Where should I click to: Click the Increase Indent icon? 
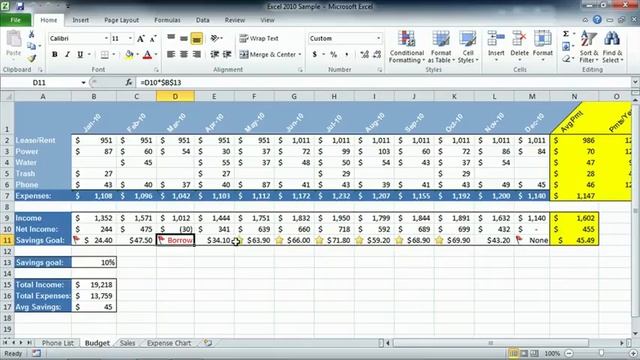click(x=227, y=54)
